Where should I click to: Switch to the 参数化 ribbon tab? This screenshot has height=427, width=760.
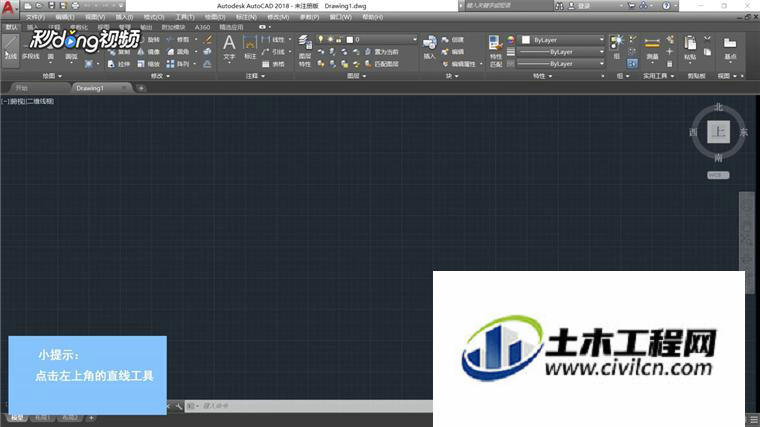pos(79,27)
